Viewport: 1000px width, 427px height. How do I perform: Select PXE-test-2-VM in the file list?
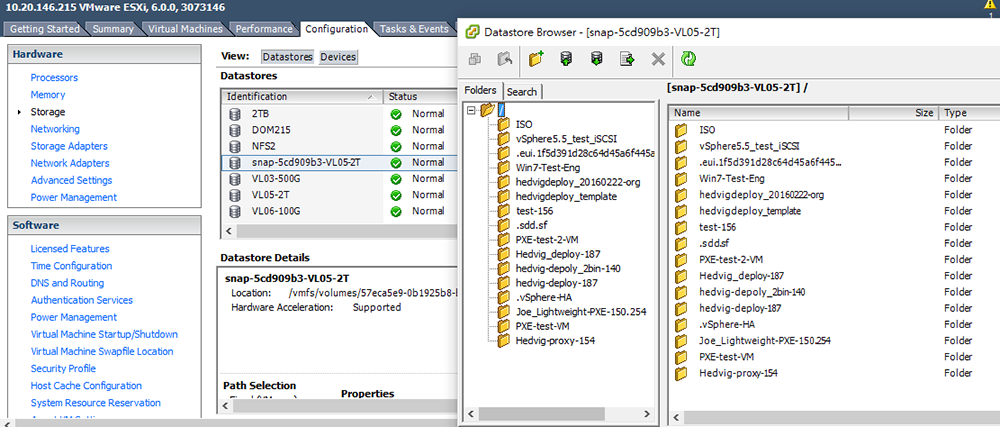point(731,260)
